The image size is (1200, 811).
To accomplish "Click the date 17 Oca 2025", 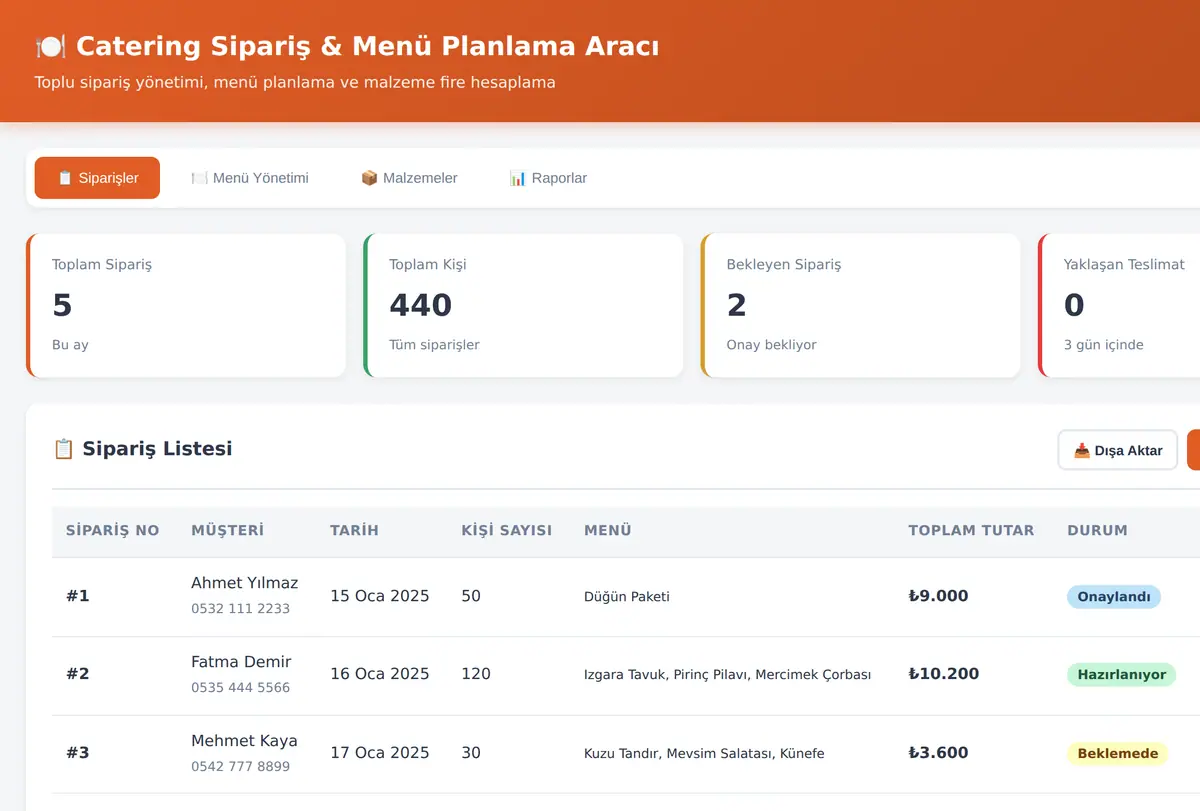I will 380,753.
